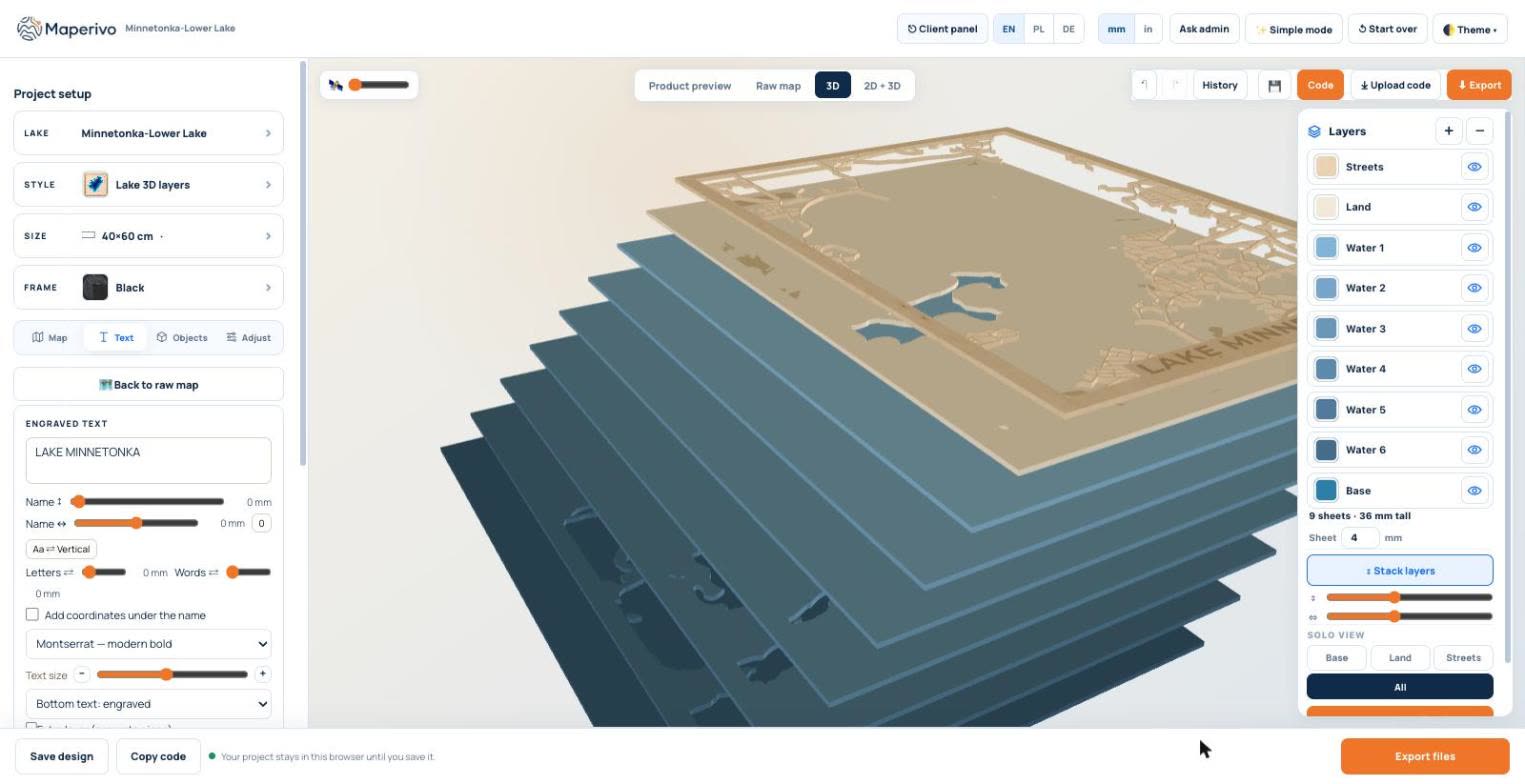This screenshot has height=784, width=1525.
Task: Click Stack layers button
Action: tap(1399, 571)
